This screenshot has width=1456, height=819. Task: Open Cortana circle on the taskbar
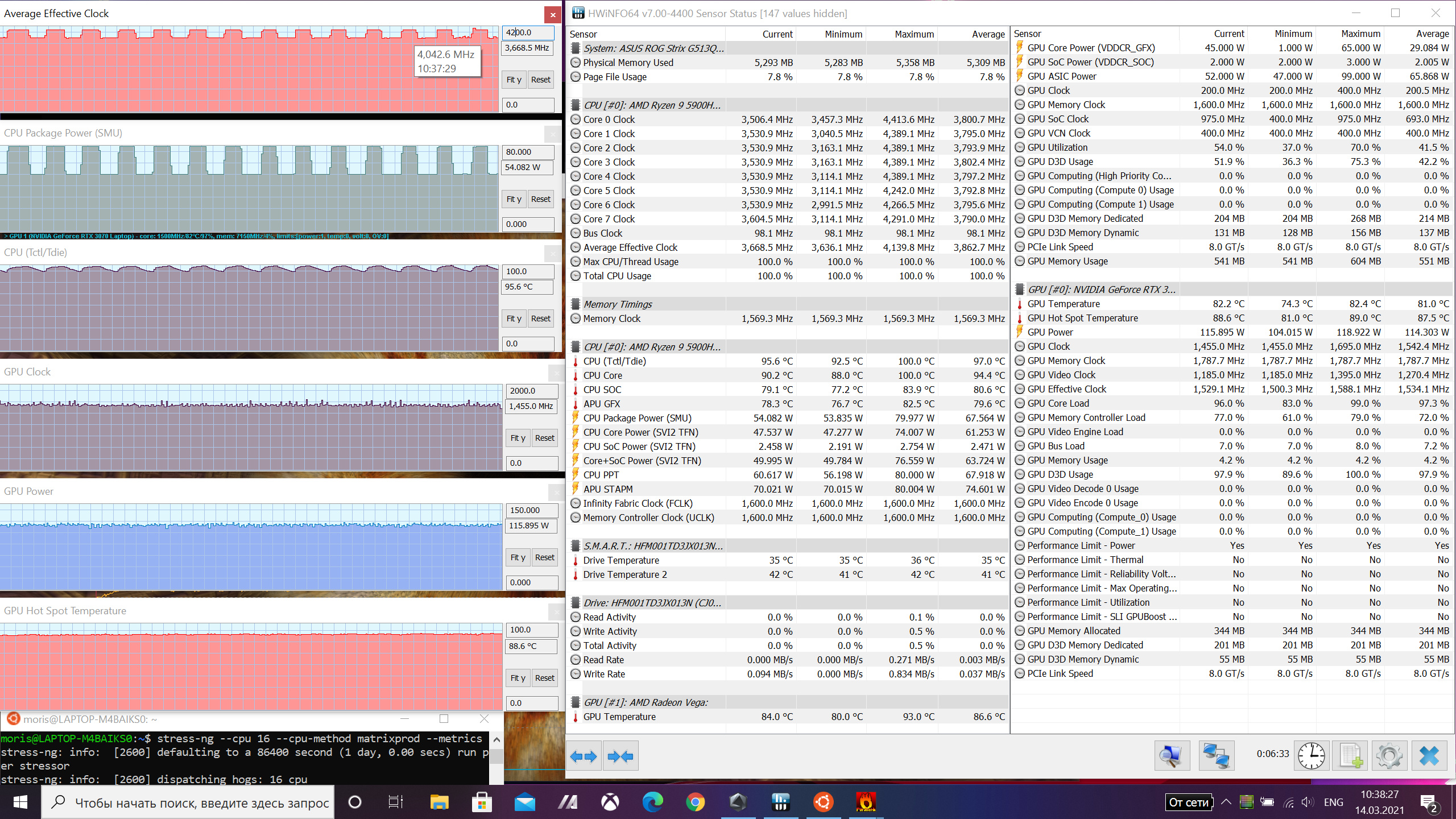pyautogui.click(x=354, y=803)
